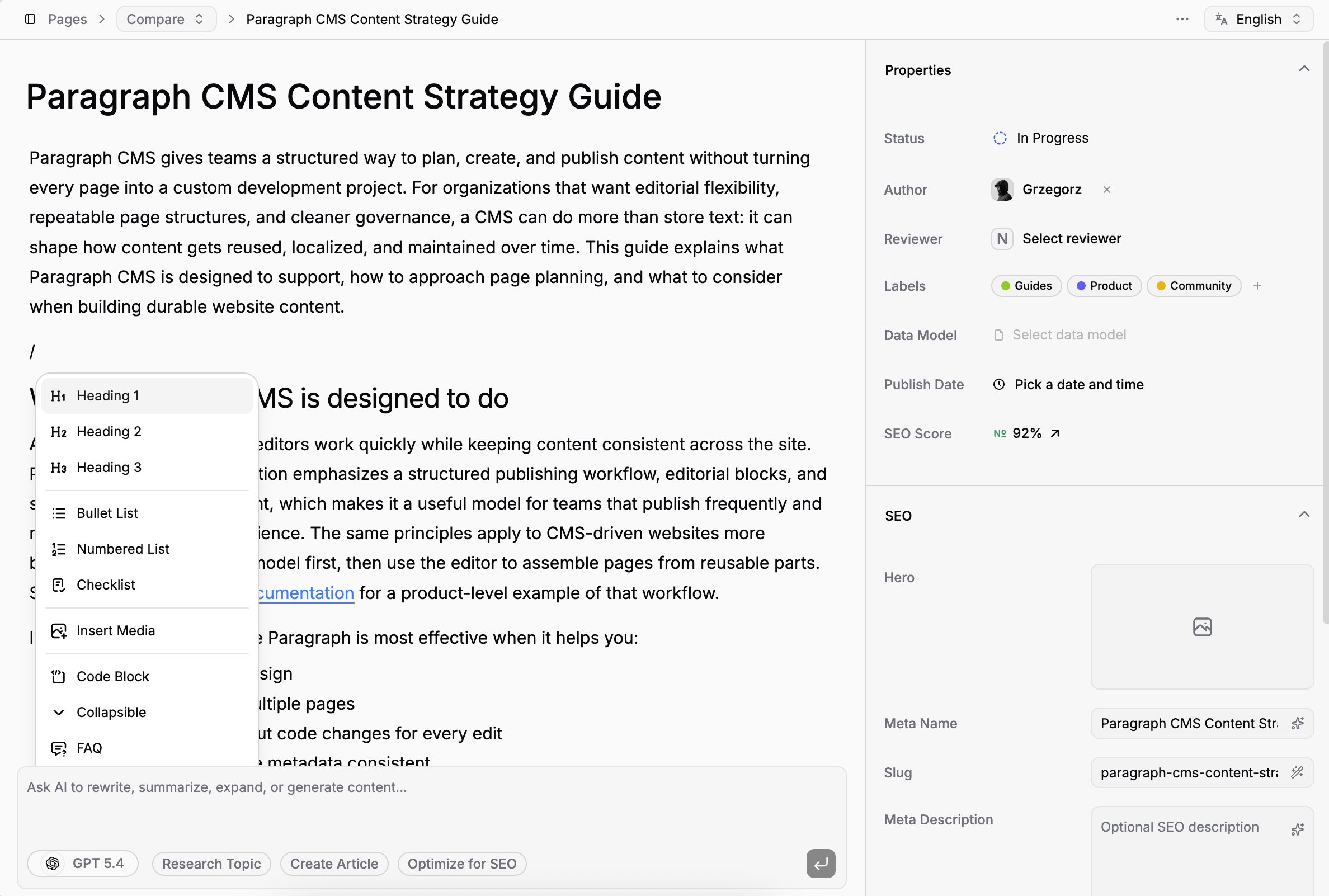Viewport: 1329px width, 896px height.
Task: Click the Product label chip
Action: 1104,286
